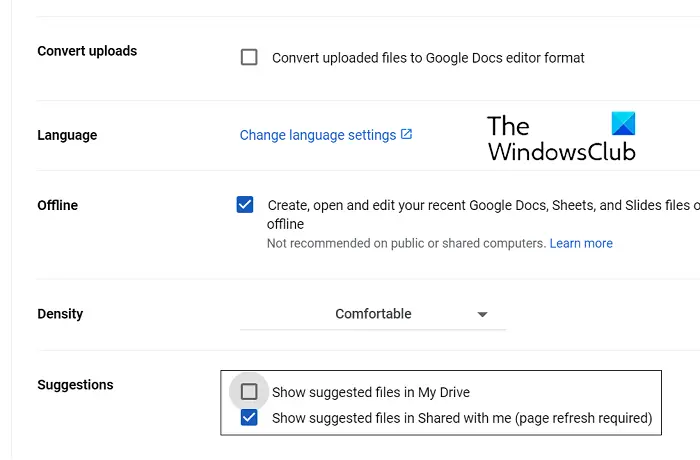Open the Comfortable density dropdown
The height and width of the screenshot is (460, 700).
[x=373, y=314]
